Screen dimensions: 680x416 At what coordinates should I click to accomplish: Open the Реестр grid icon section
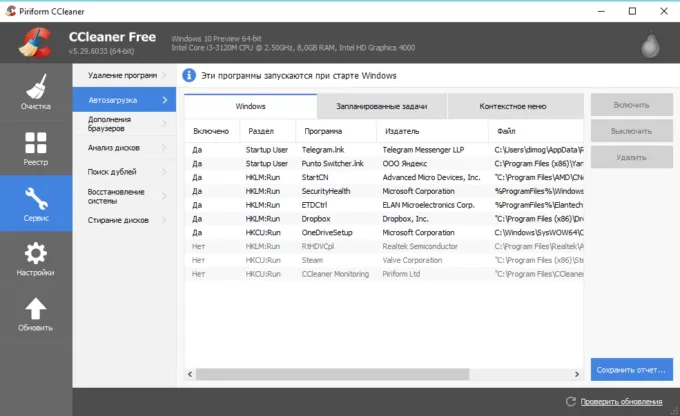pos(35,147)
